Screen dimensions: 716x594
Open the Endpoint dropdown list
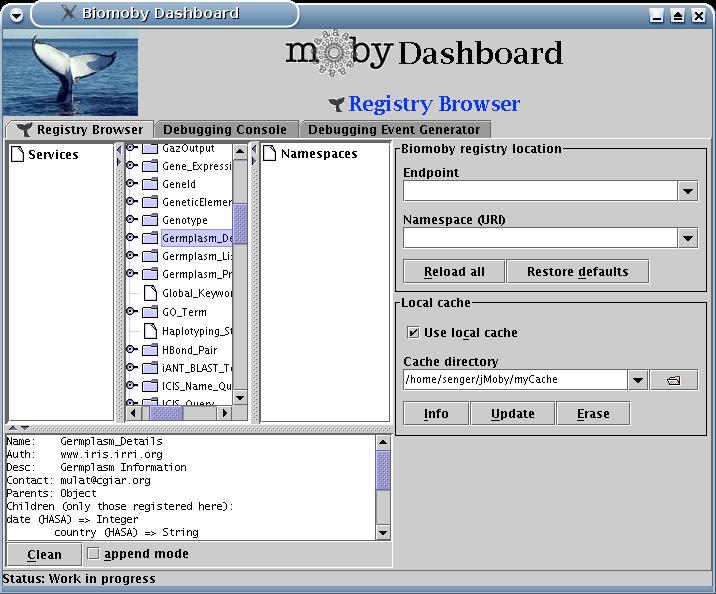pos(687,191)
